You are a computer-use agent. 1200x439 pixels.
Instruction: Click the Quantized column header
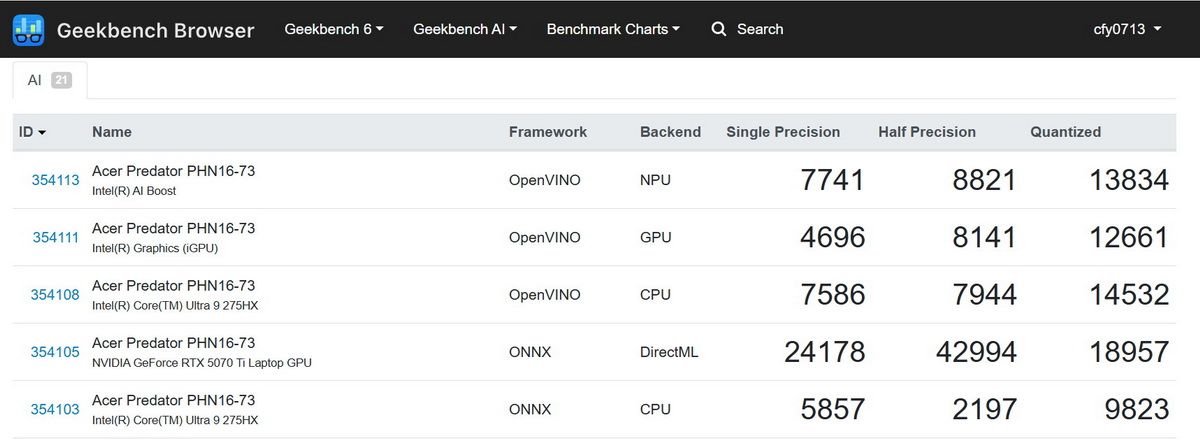(x=1065, y=132)
